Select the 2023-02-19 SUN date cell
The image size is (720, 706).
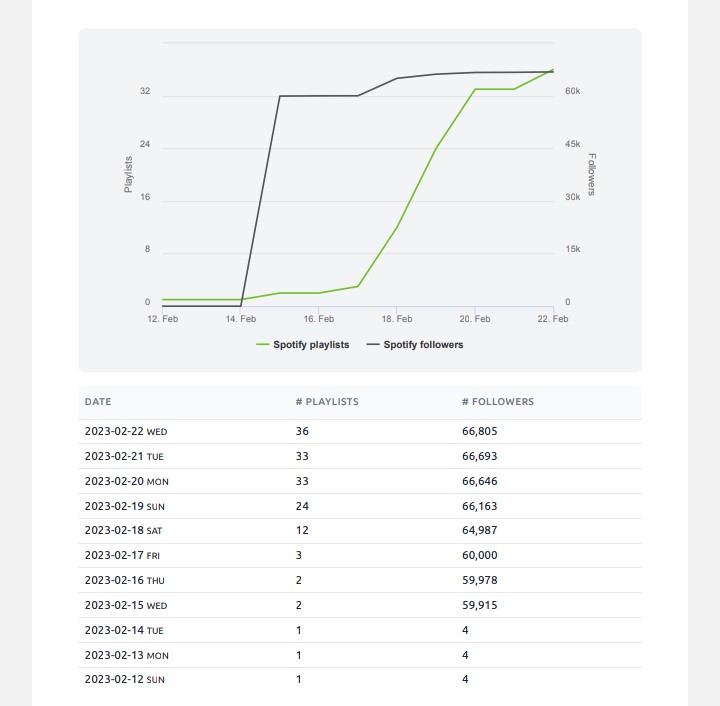click(x=124, y=506)
